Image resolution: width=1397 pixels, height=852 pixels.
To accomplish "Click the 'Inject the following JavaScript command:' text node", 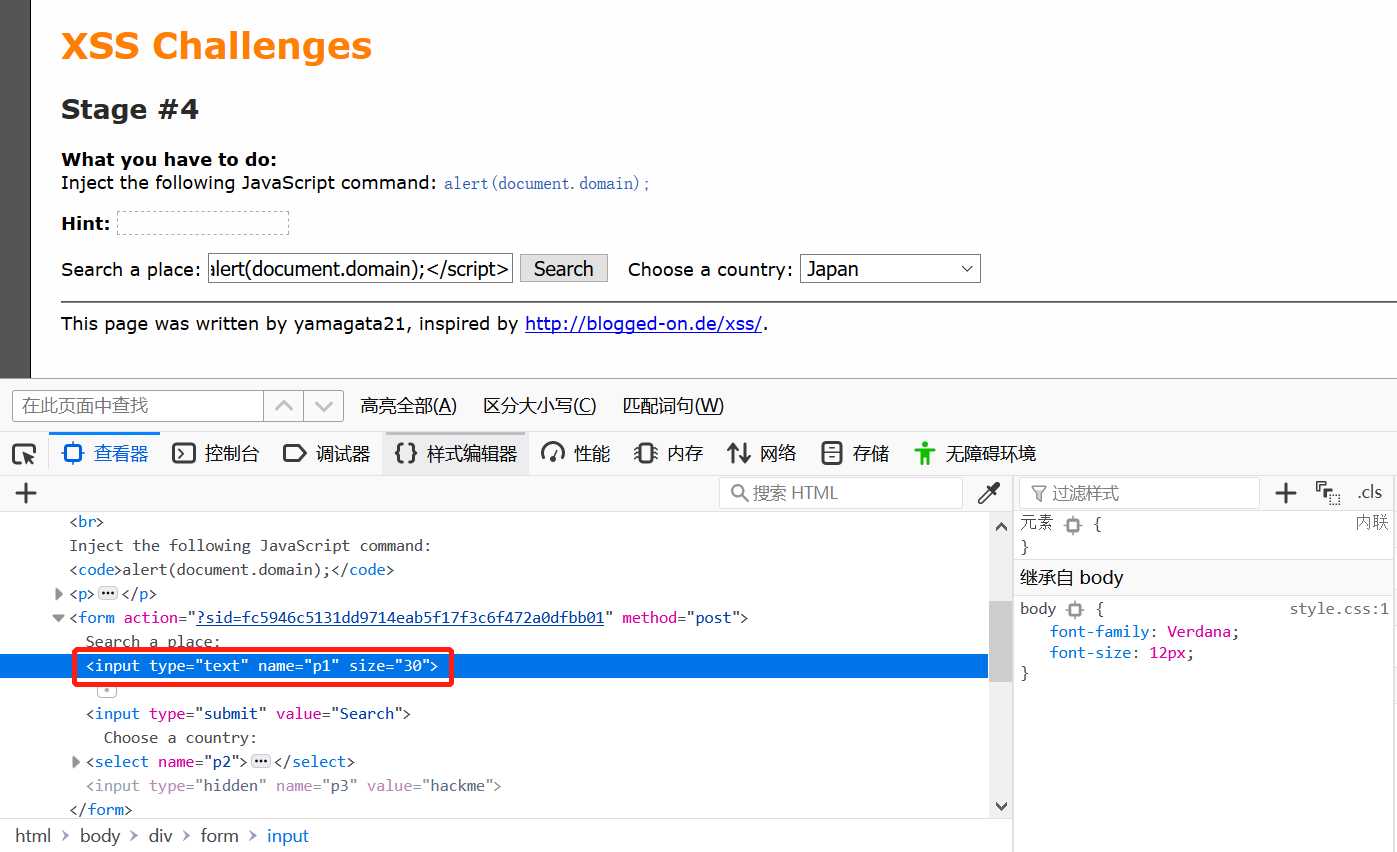I will pos(250,546).
